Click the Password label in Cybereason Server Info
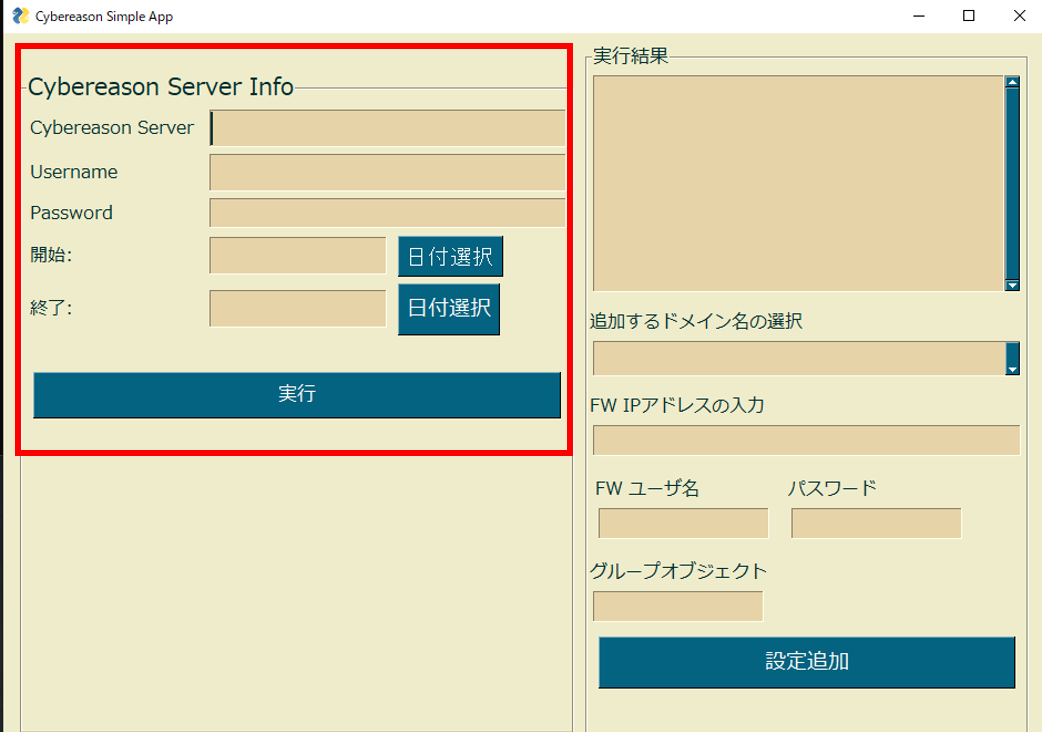The height and width of the screenshot is (732, 1042). [72, 213]
